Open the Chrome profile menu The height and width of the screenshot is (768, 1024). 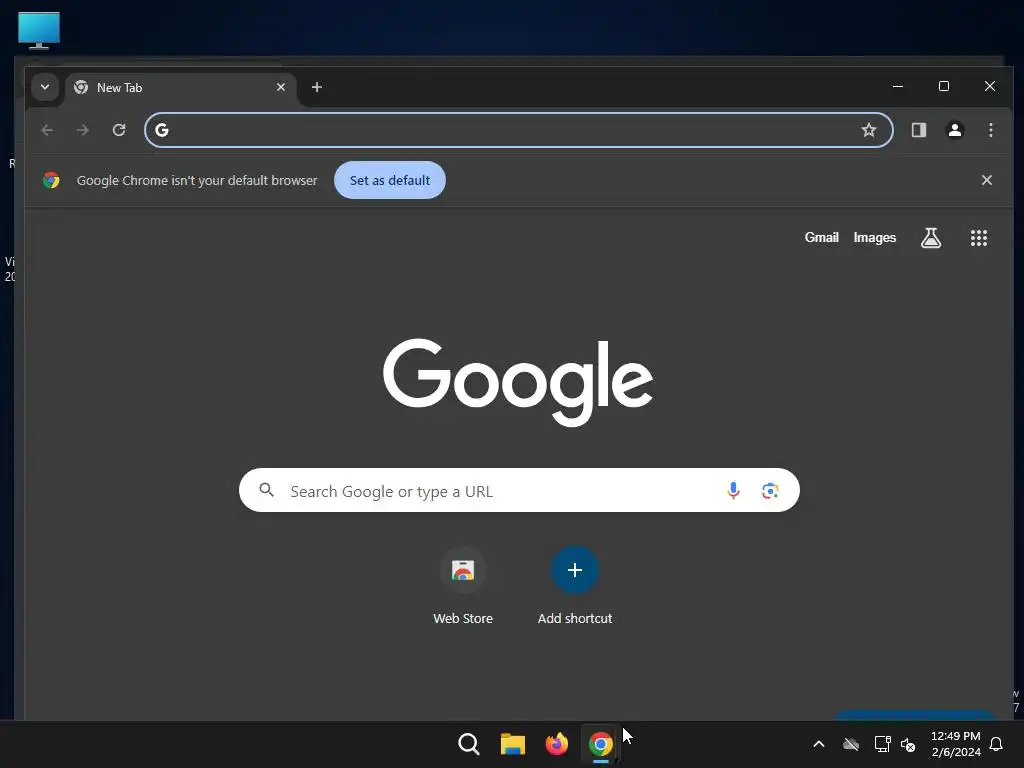955,130
